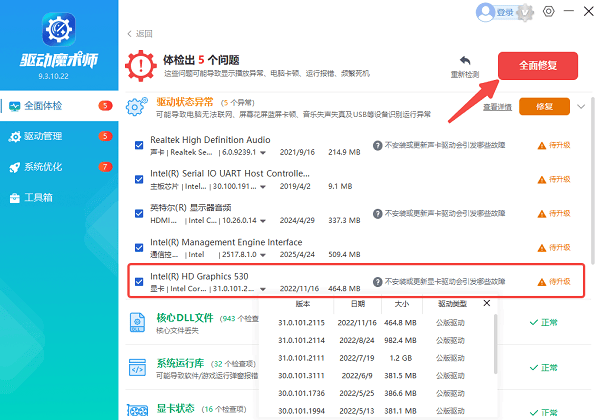Click the version popup scrollbar

tap(496, 344)
